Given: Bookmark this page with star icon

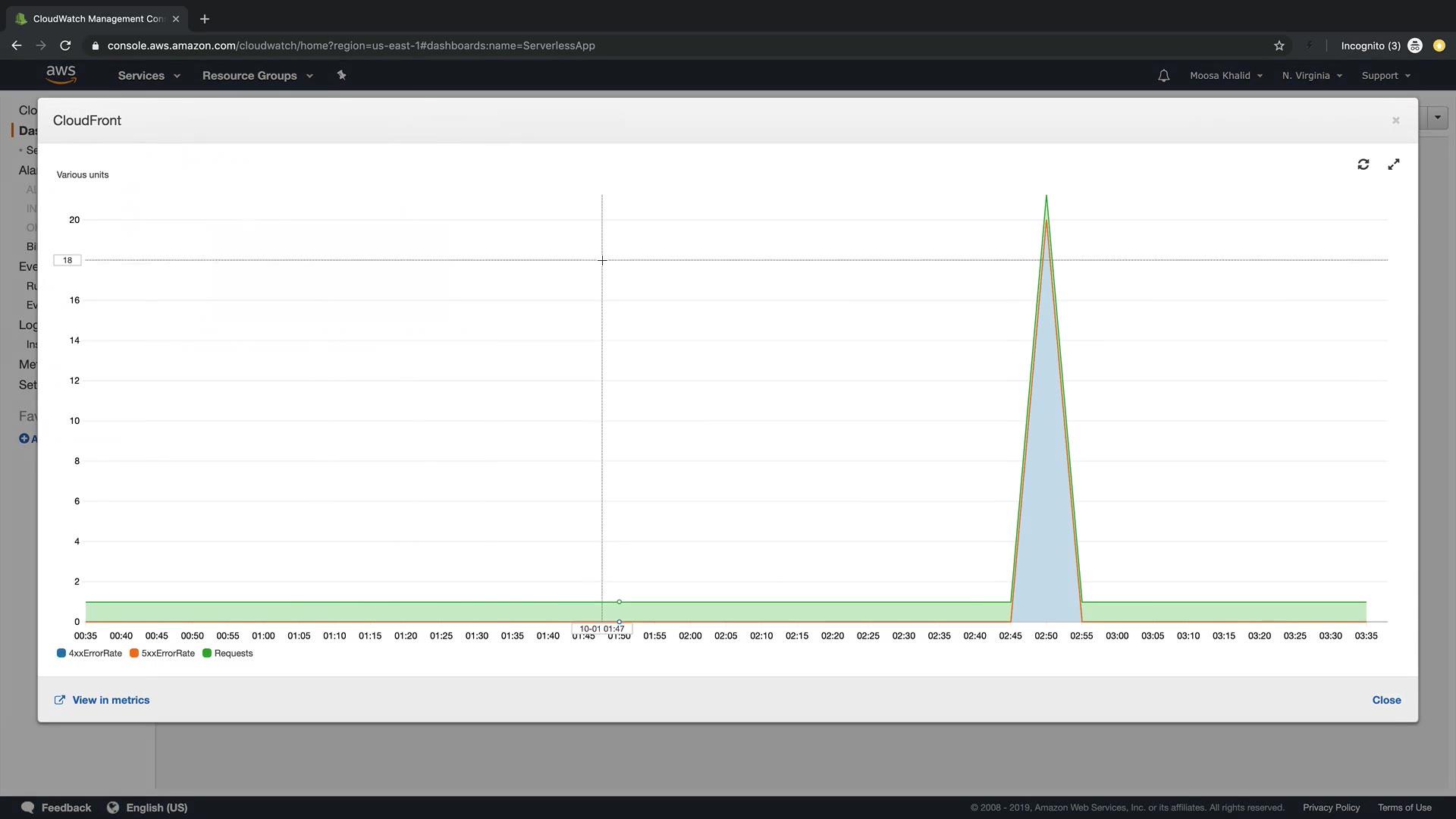Looking at the screenshot, I should (1279, 45).
